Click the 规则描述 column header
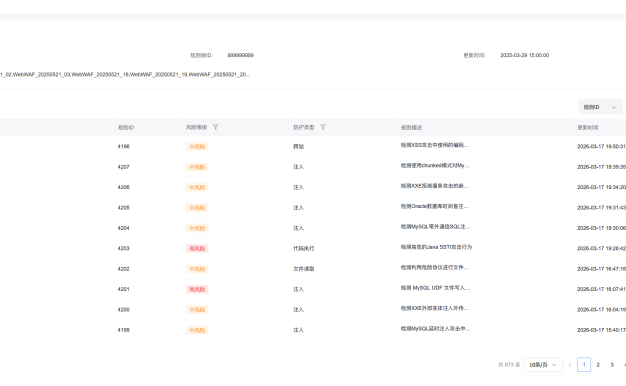This screenshot has width=626, height=386. click(x=411, y=128)
